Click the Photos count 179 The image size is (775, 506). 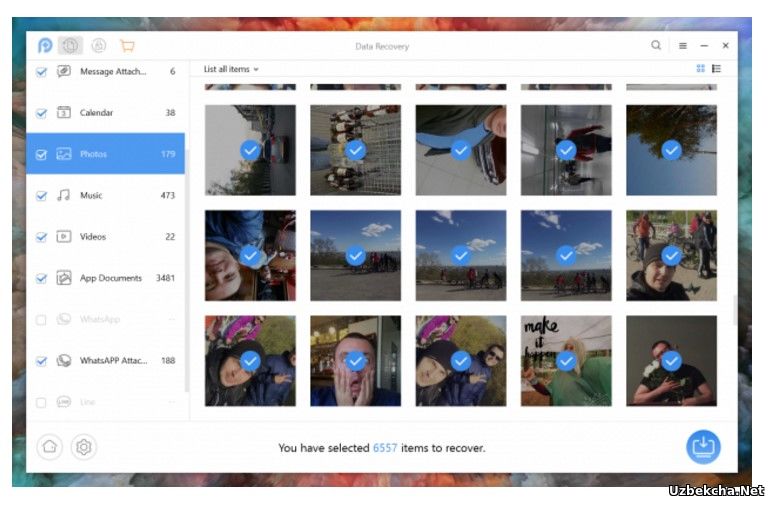pos(168,154)
